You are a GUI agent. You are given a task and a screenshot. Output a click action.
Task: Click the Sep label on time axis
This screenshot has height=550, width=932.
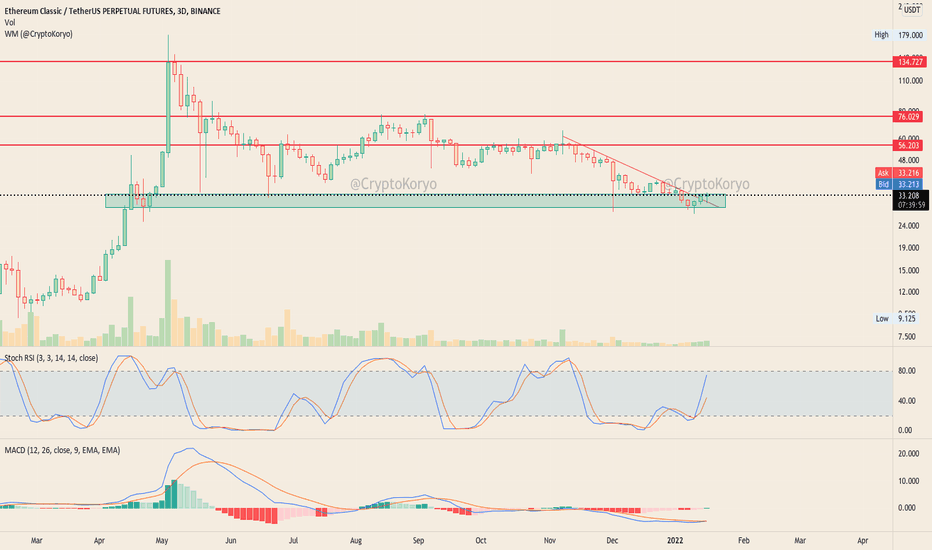coord(418,540)
